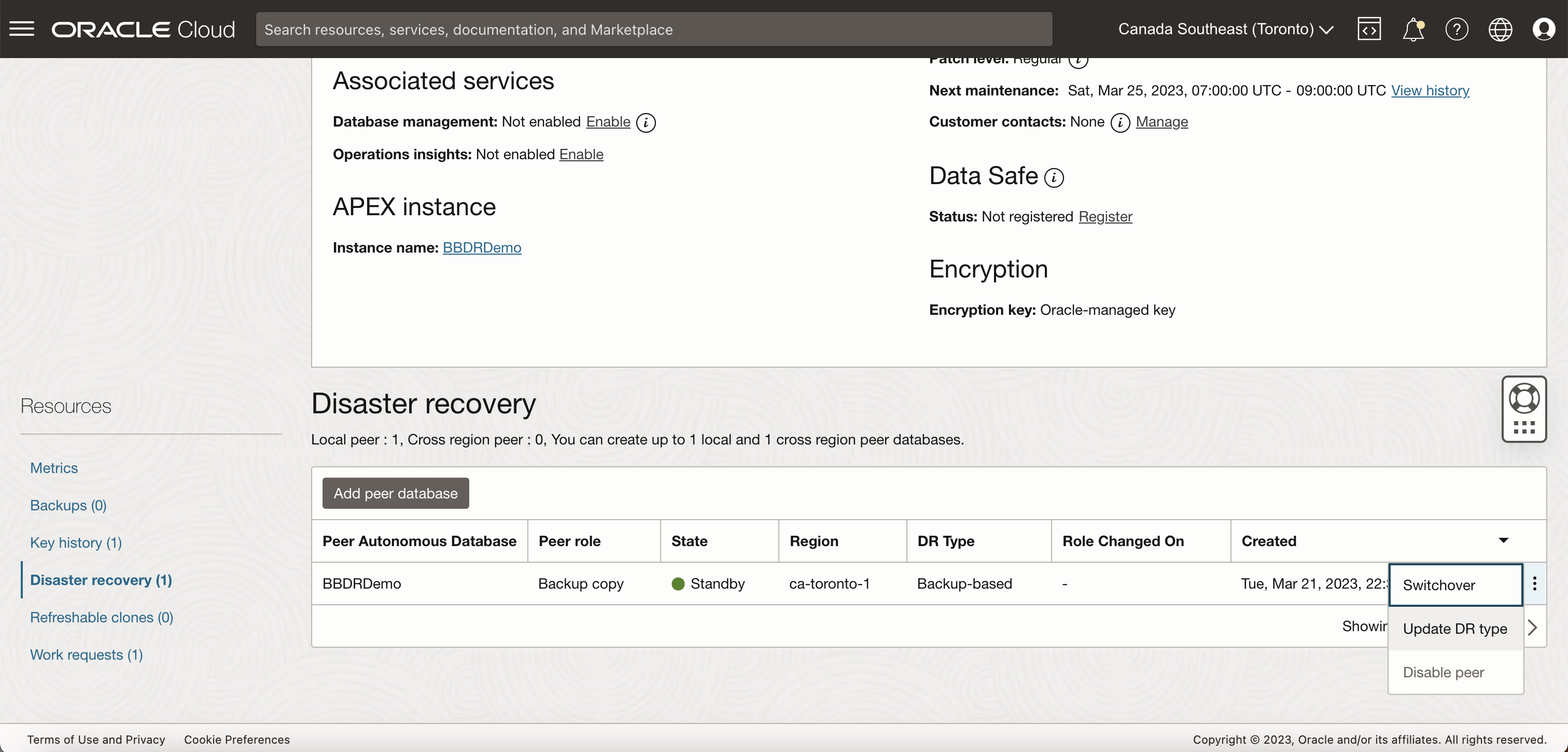The image size is (1568, 752).
Task: Open the user profile avatar menu
Action: (x=1544, y=29)
